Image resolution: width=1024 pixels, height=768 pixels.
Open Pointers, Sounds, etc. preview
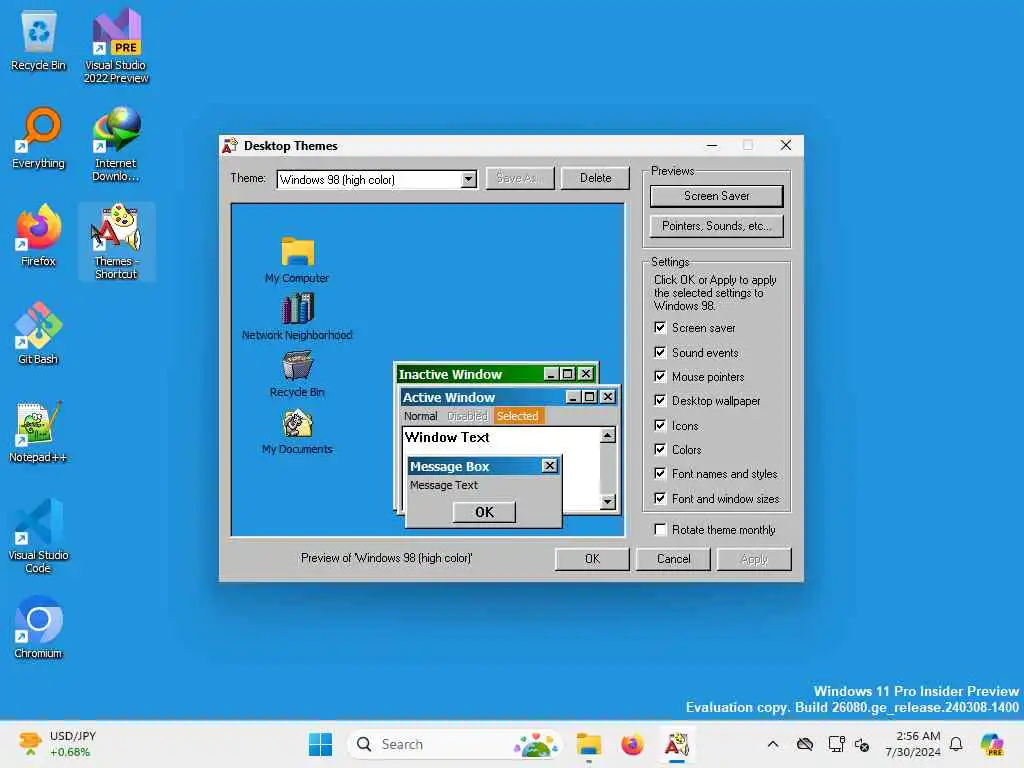click(x=716, y=226)
